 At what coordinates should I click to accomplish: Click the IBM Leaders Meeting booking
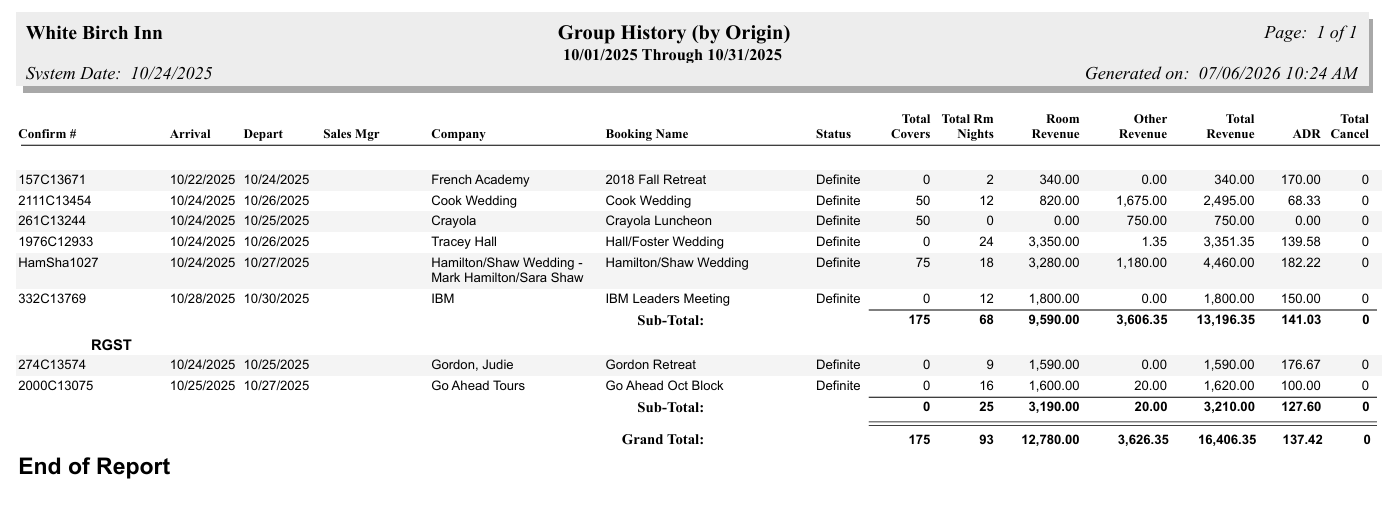coord(668,299)
